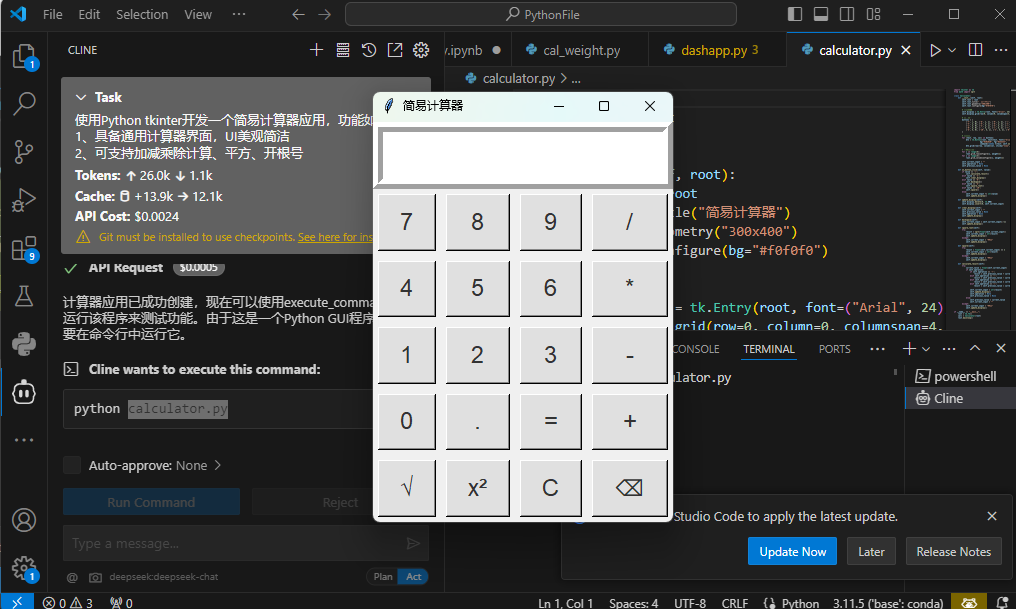Switch Cline to Act mode
1016x609 pixels.
[x=413, y=577]
